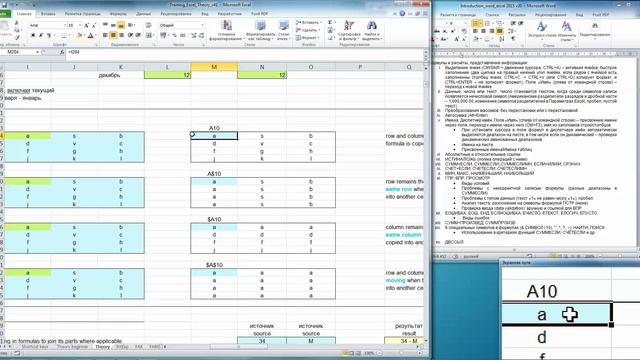The height and width of the screenshot is (360, 640).
Task: Expand the Delete cells dropdown in Excel
Action: pos(319,30)
